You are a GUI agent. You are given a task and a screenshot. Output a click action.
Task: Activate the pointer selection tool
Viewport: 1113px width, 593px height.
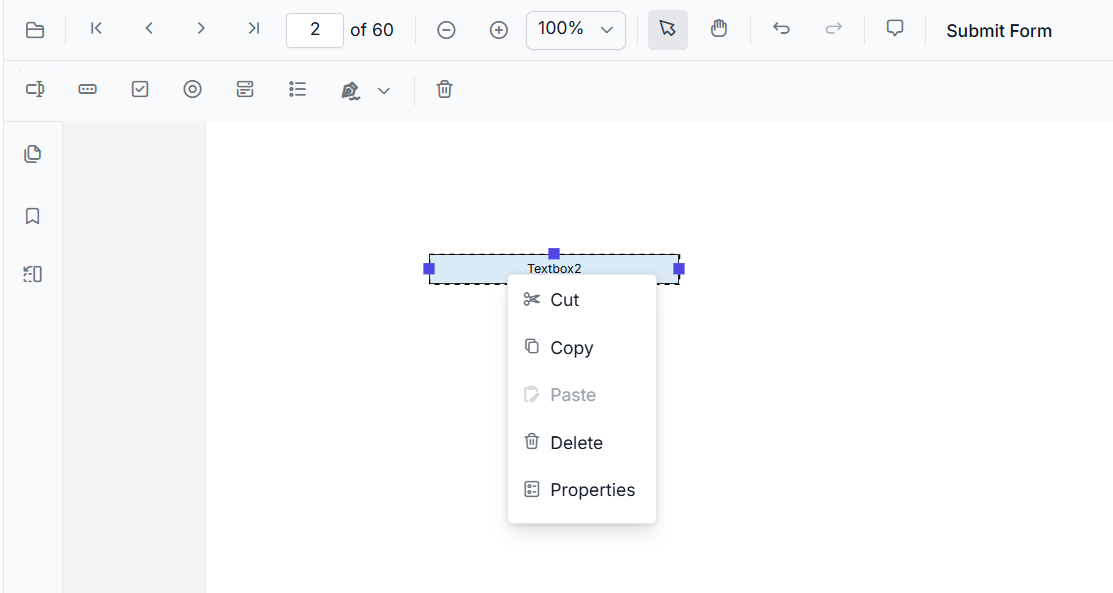(667, 29)
